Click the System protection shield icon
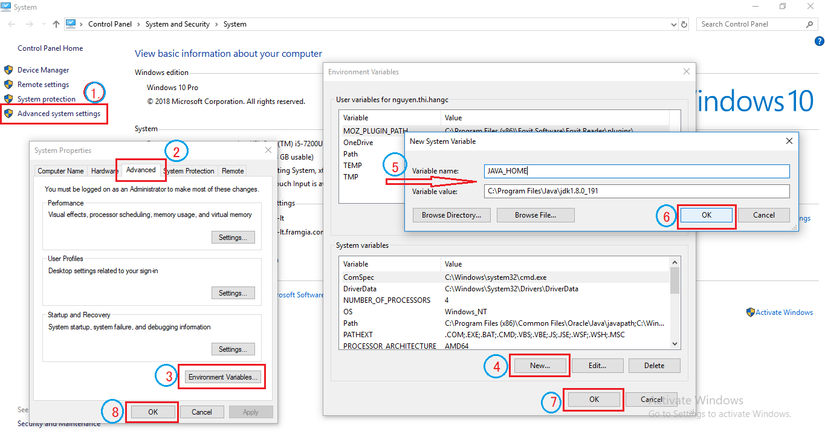 click(9, 99)
